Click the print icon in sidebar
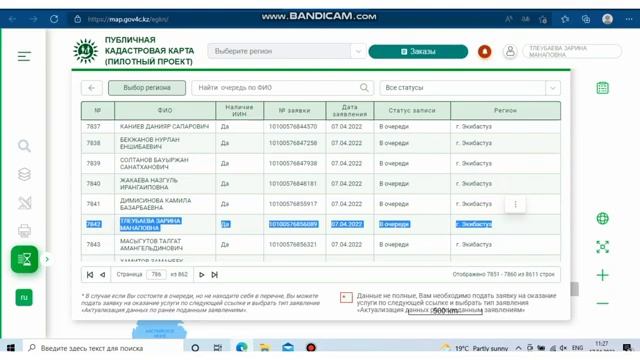The image size is (640, 360). pyautogui.click(x=24, y=231)
